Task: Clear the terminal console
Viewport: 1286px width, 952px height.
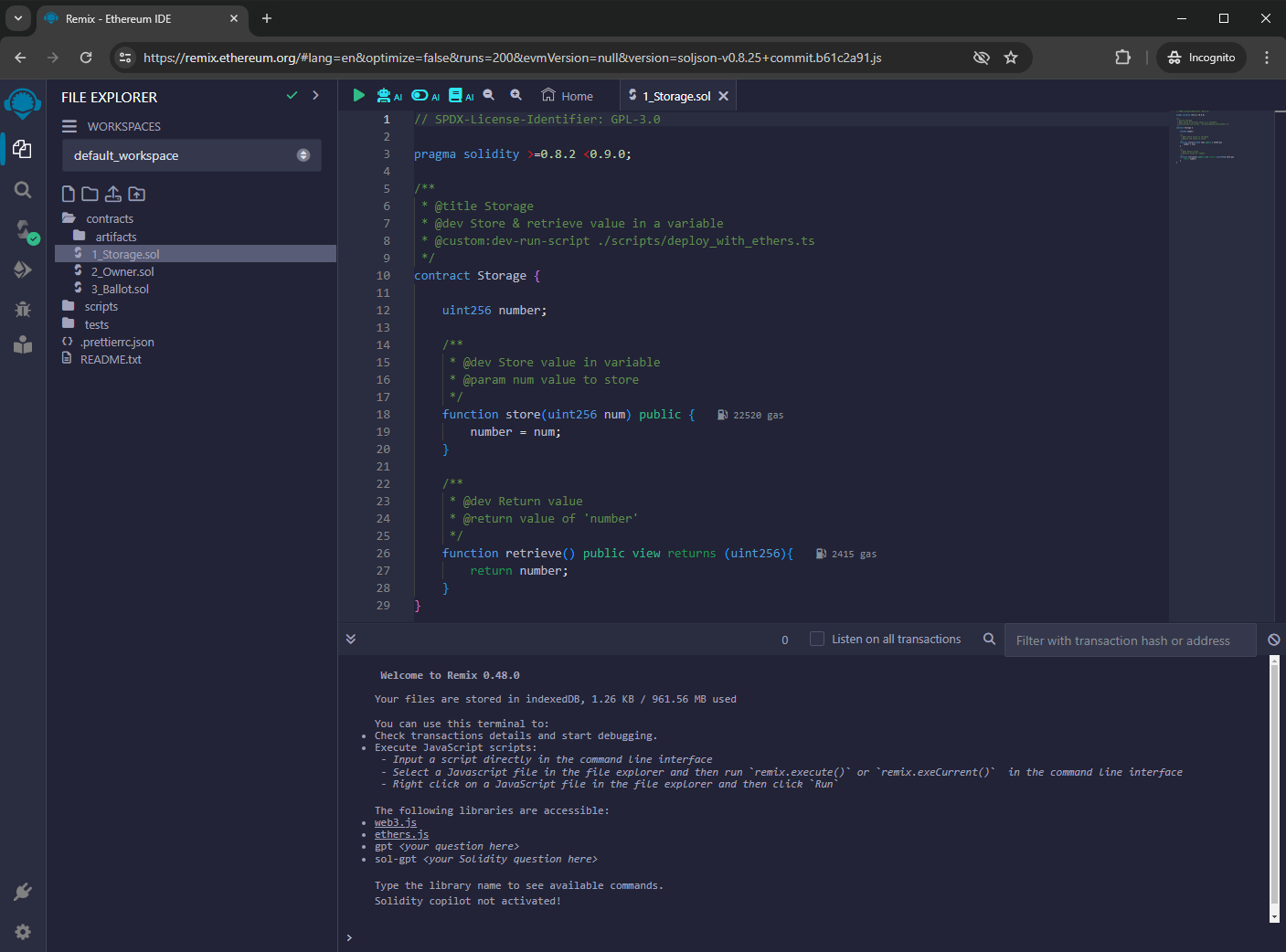Action: [1273, 640]
